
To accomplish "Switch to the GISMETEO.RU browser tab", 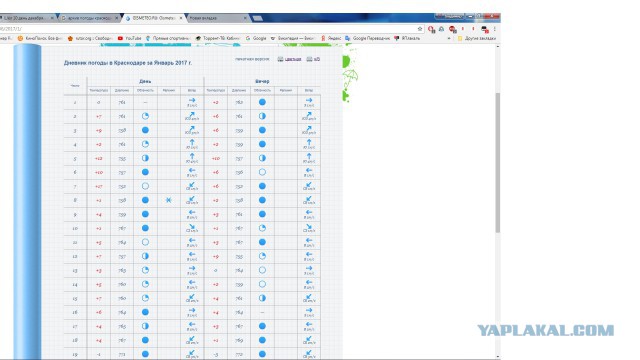I will pyautogui.click(x=154, y=18).
